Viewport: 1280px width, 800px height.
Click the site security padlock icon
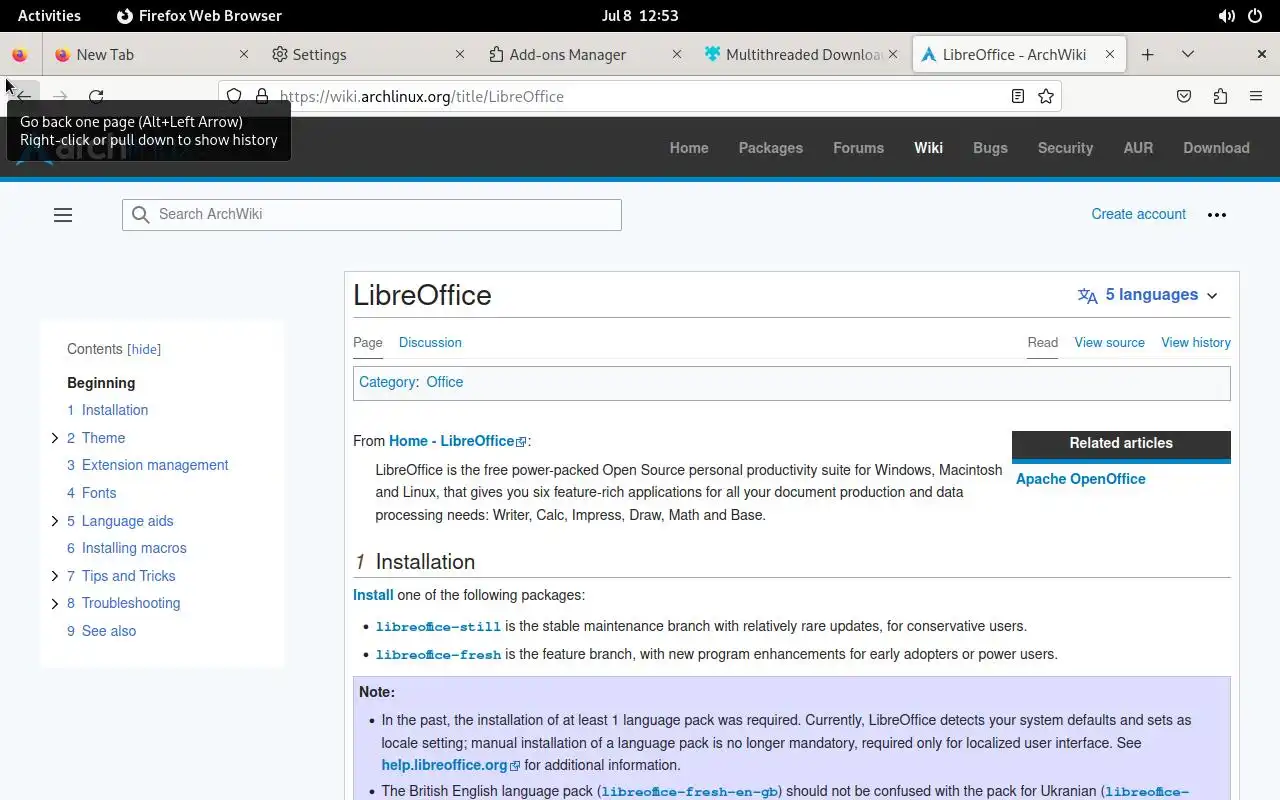(x=262, y=96)
